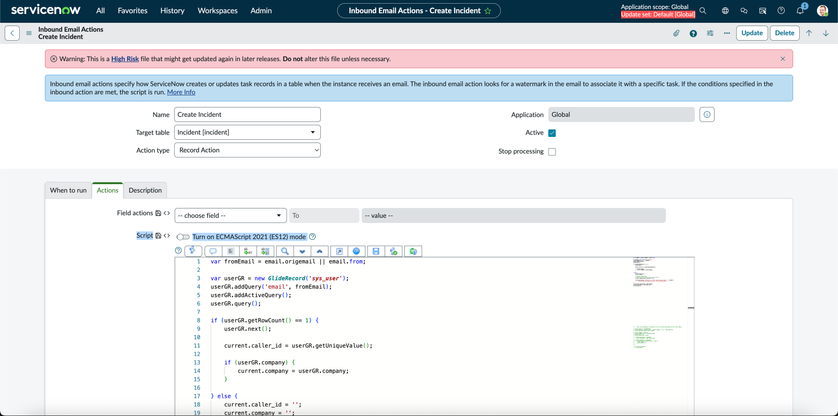Turn on ECMAScript 2021 (ES12) mode switch
This screenshot has height=416, width=838.
[x=183, y=237]
